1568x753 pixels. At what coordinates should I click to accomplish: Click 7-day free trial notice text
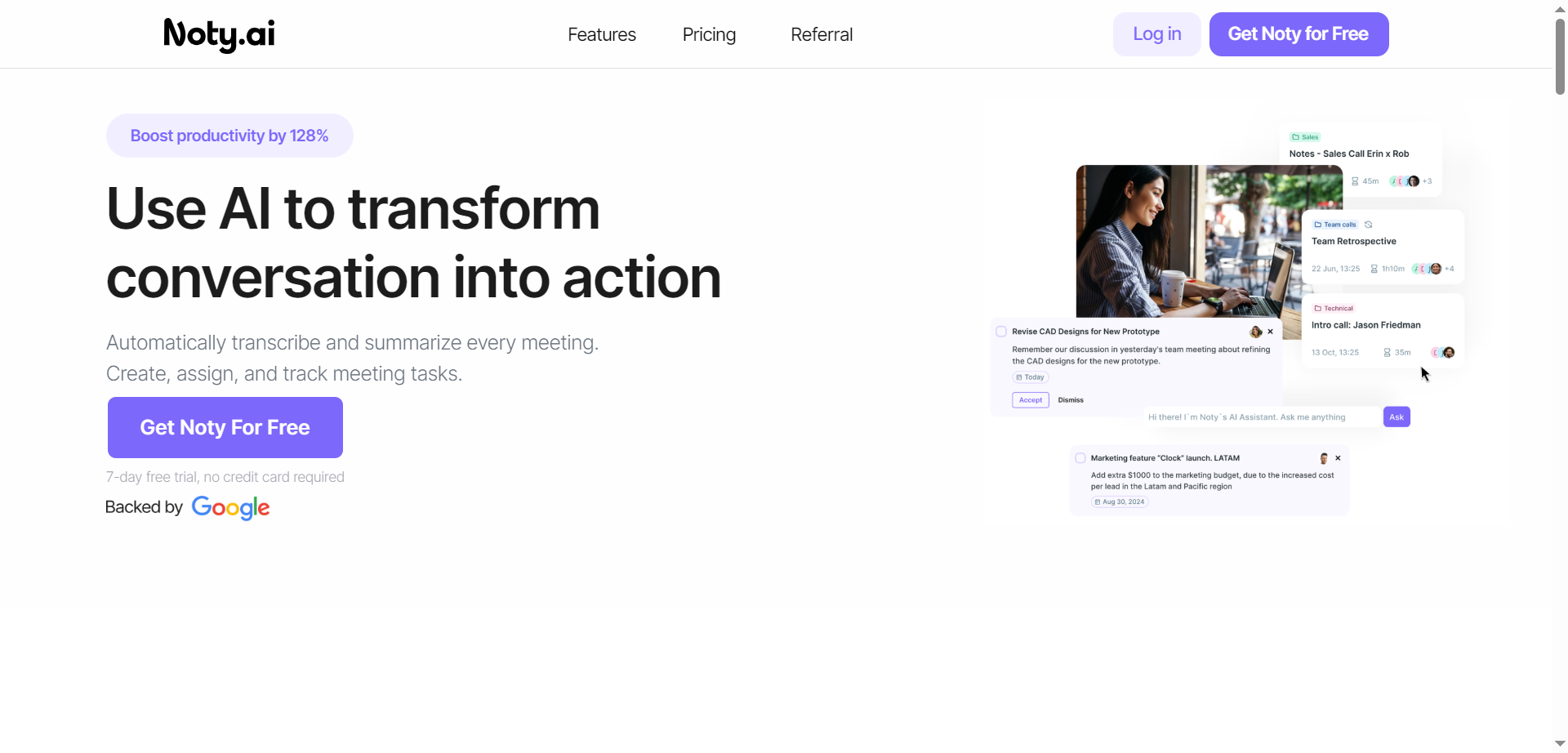(x=225, y=477)
